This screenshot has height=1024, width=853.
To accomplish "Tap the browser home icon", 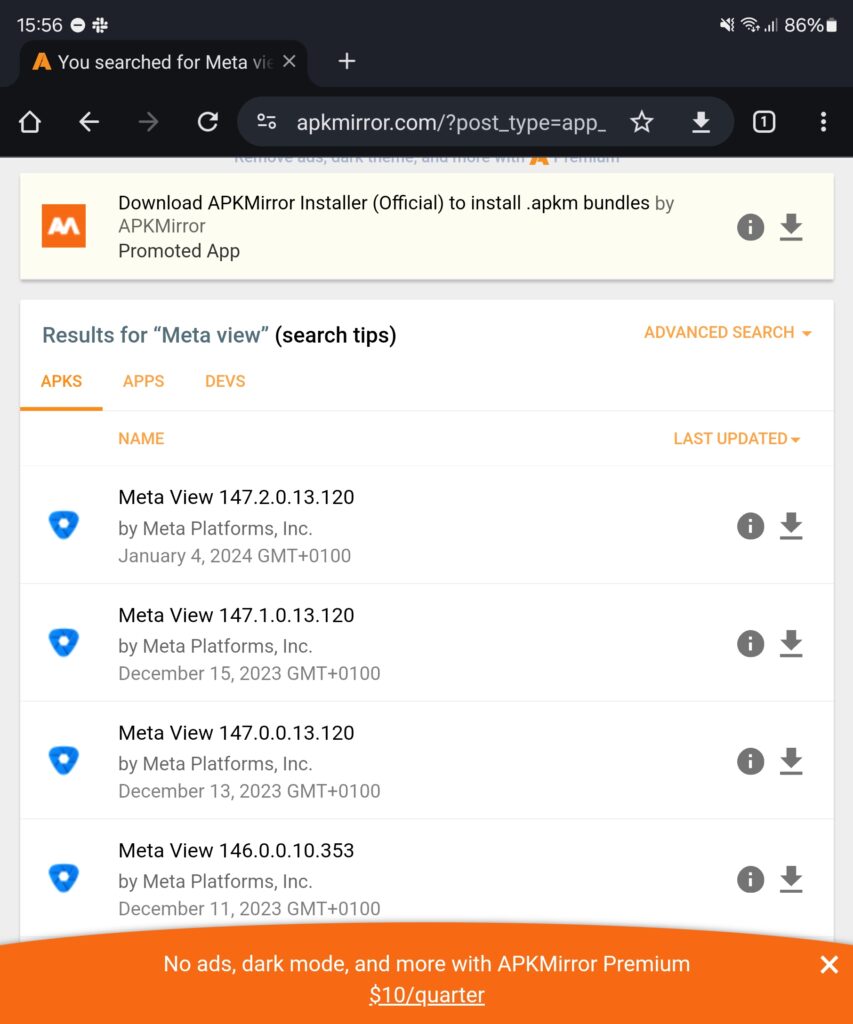I will pyautogui.click(x=30, y=122).
